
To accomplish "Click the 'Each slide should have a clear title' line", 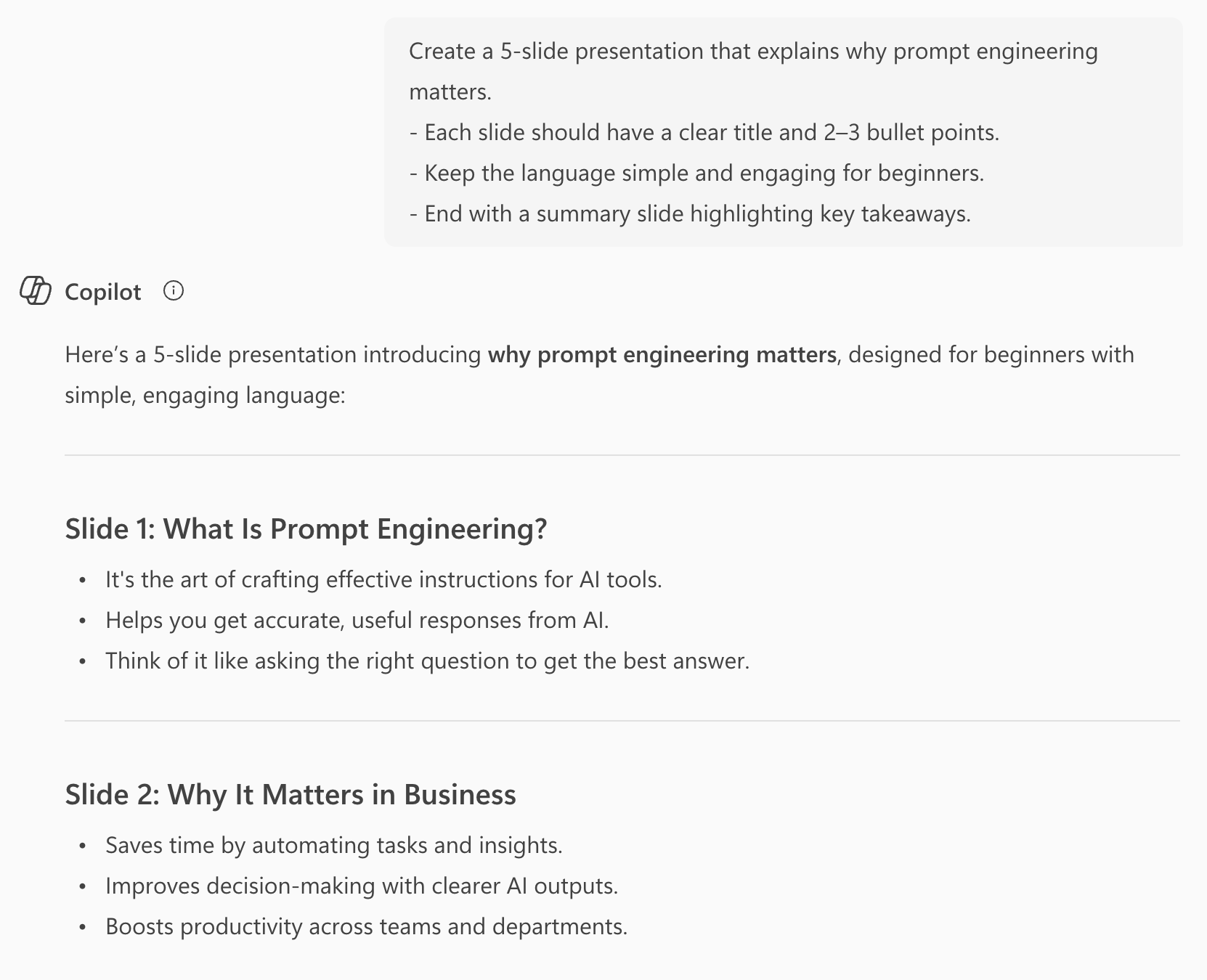I will (704, 133).
